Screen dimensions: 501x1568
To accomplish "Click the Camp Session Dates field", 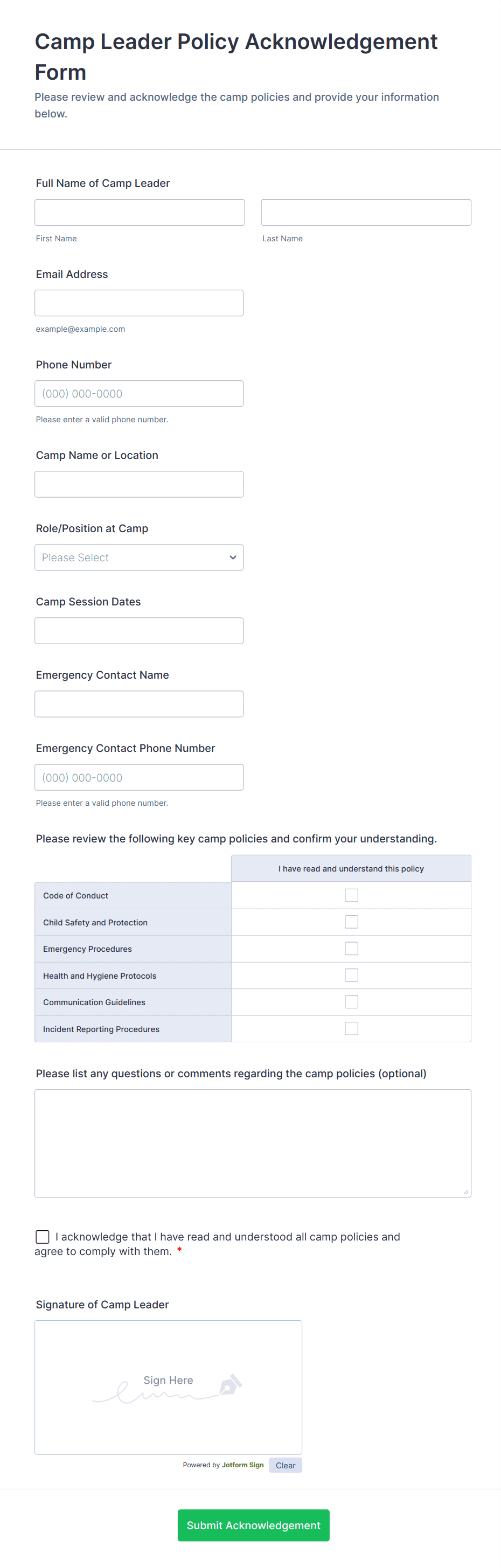I will (139, 631).
